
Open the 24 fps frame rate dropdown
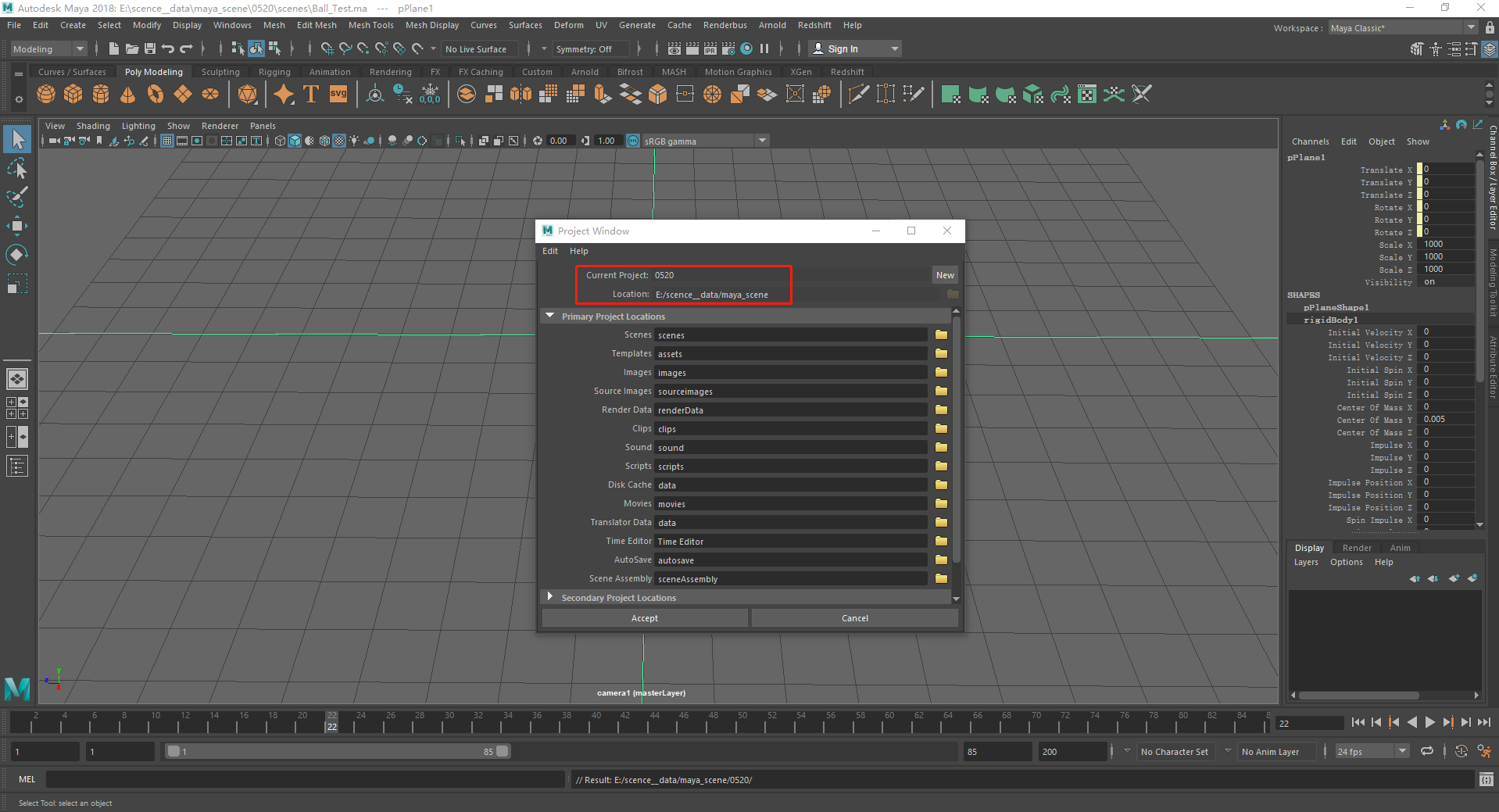tap(1372, 751)
